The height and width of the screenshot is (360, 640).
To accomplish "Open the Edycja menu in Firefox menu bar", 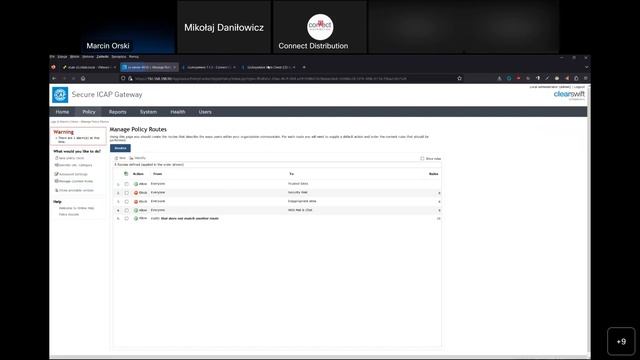I will click(62, 57).
